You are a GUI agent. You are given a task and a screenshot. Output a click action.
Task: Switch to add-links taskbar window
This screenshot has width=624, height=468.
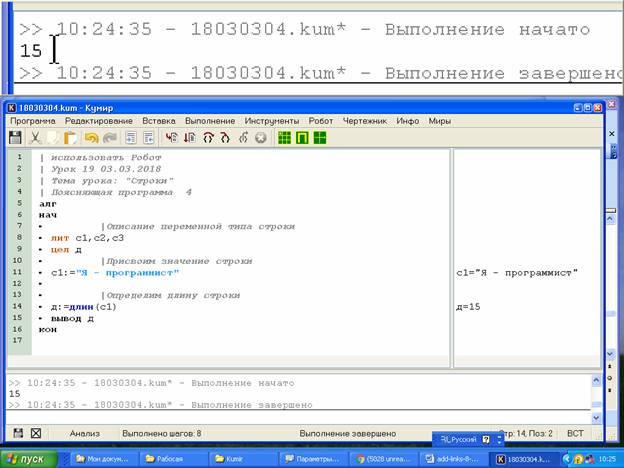[x=452, y=459]
